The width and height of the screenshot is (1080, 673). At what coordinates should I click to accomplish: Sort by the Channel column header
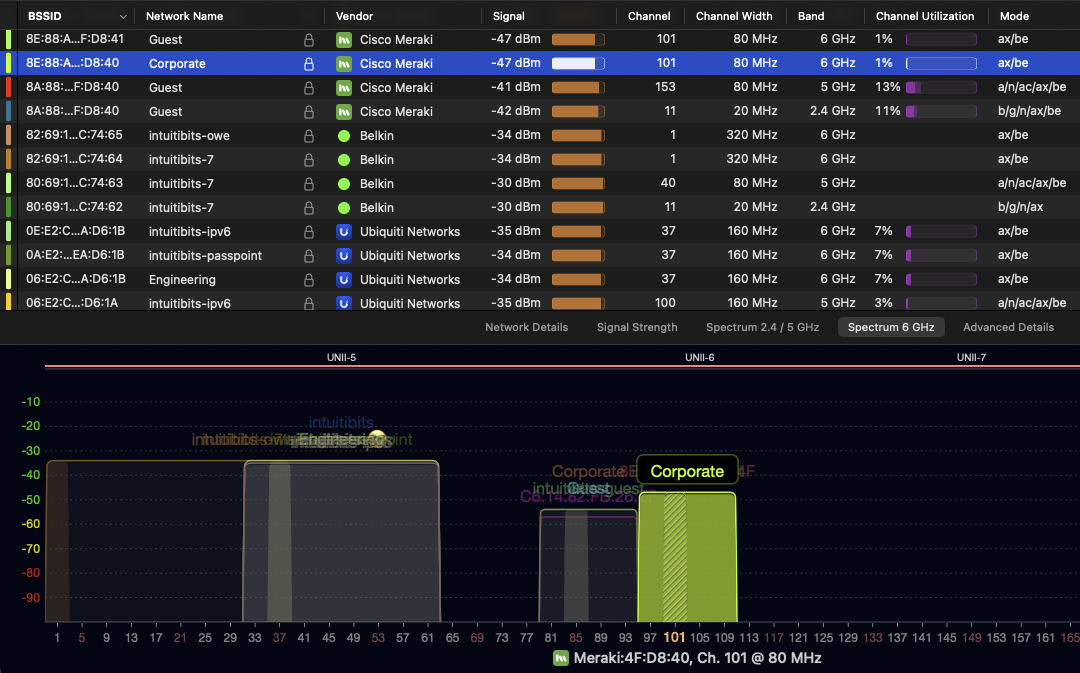tap(649, 16)
